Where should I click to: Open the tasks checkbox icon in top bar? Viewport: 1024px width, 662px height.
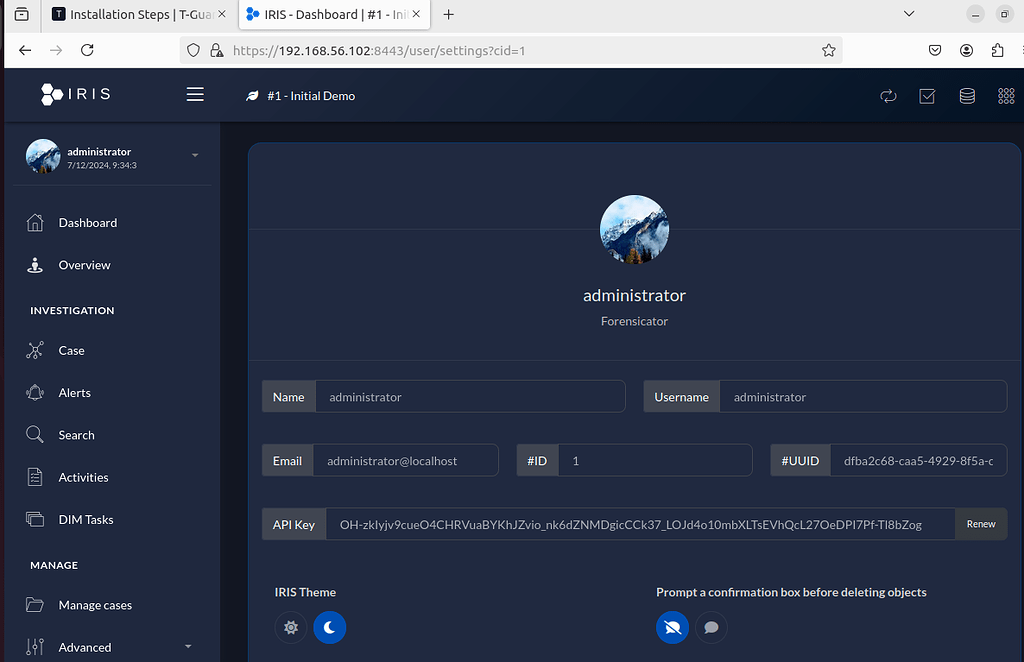[927, 96]
